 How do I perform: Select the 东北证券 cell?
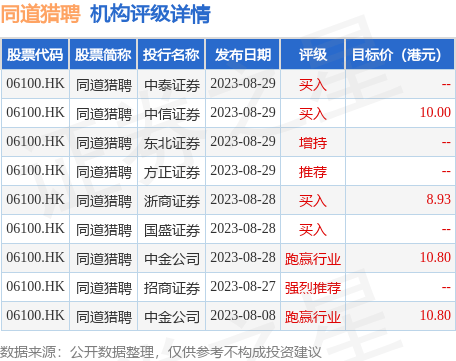[172, 143]
